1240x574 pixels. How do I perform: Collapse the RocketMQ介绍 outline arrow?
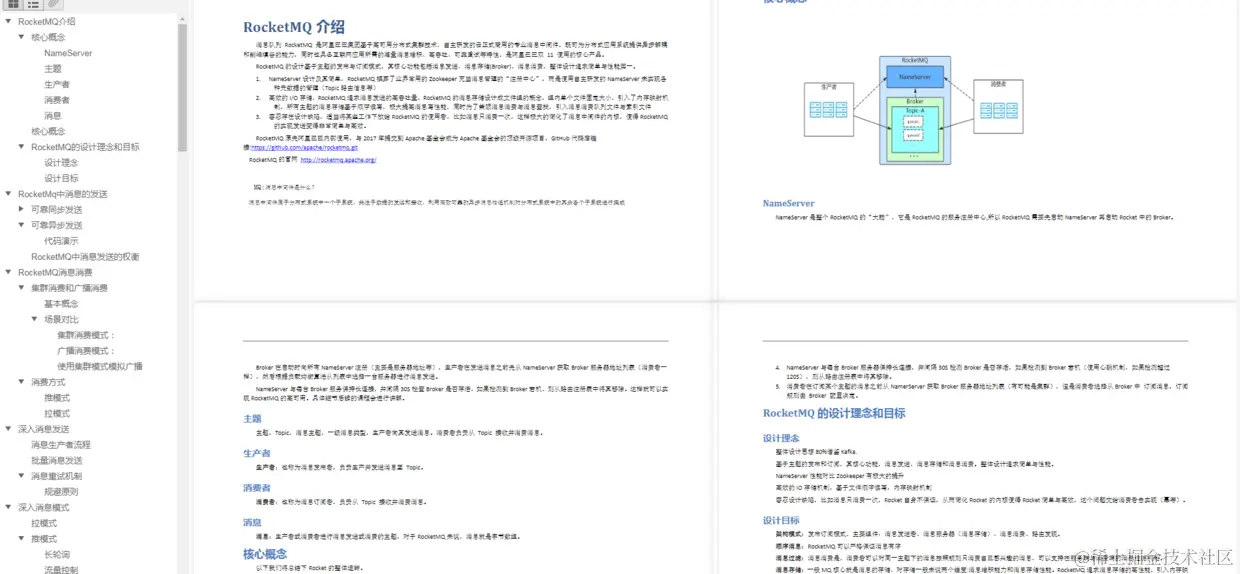click(x=9, y=21)
